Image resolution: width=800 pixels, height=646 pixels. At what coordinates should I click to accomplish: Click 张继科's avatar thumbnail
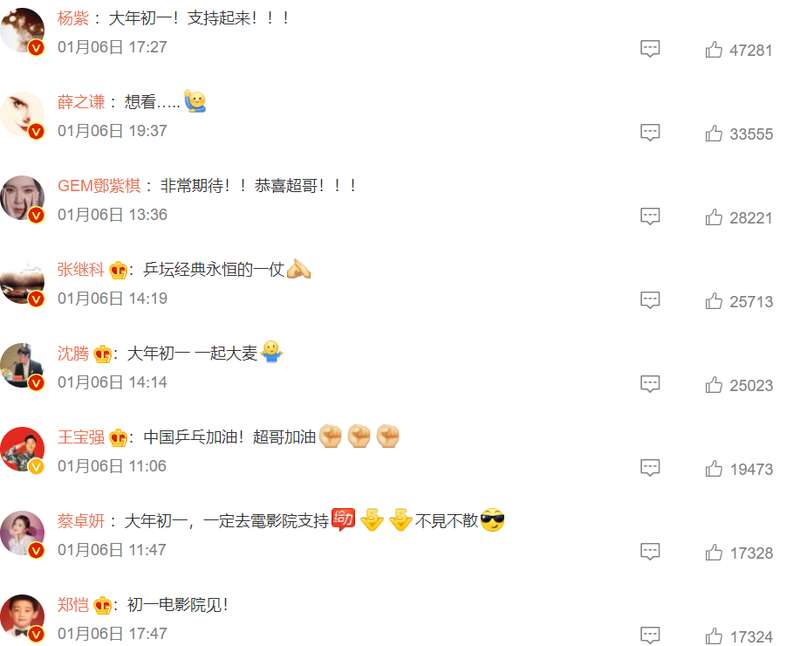pos(22,282)
